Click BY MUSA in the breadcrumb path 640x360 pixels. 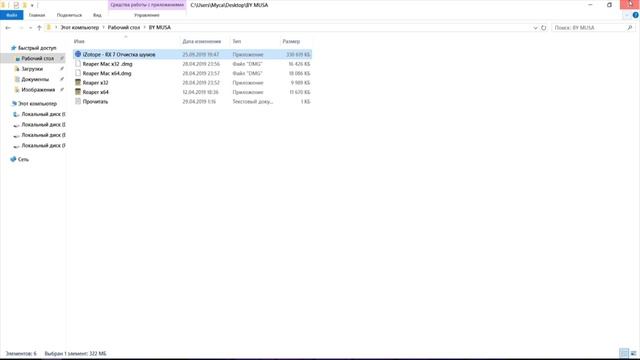click(x=160, y=27)
